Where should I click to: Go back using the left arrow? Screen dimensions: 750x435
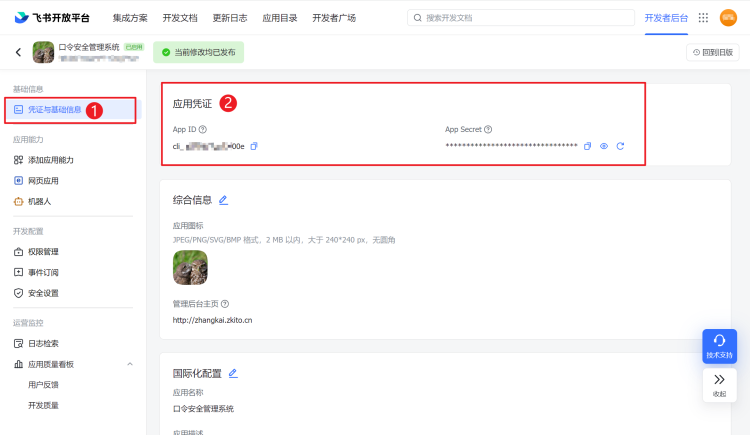point(18,52)
